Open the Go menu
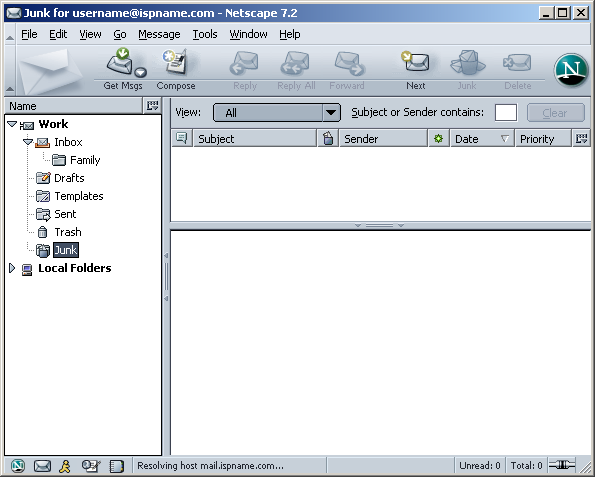 (120, 34)
